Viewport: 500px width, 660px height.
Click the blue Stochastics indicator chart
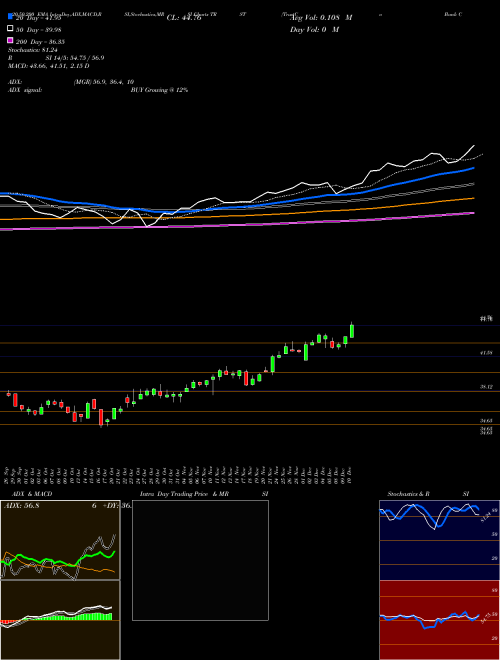point(439,540)
